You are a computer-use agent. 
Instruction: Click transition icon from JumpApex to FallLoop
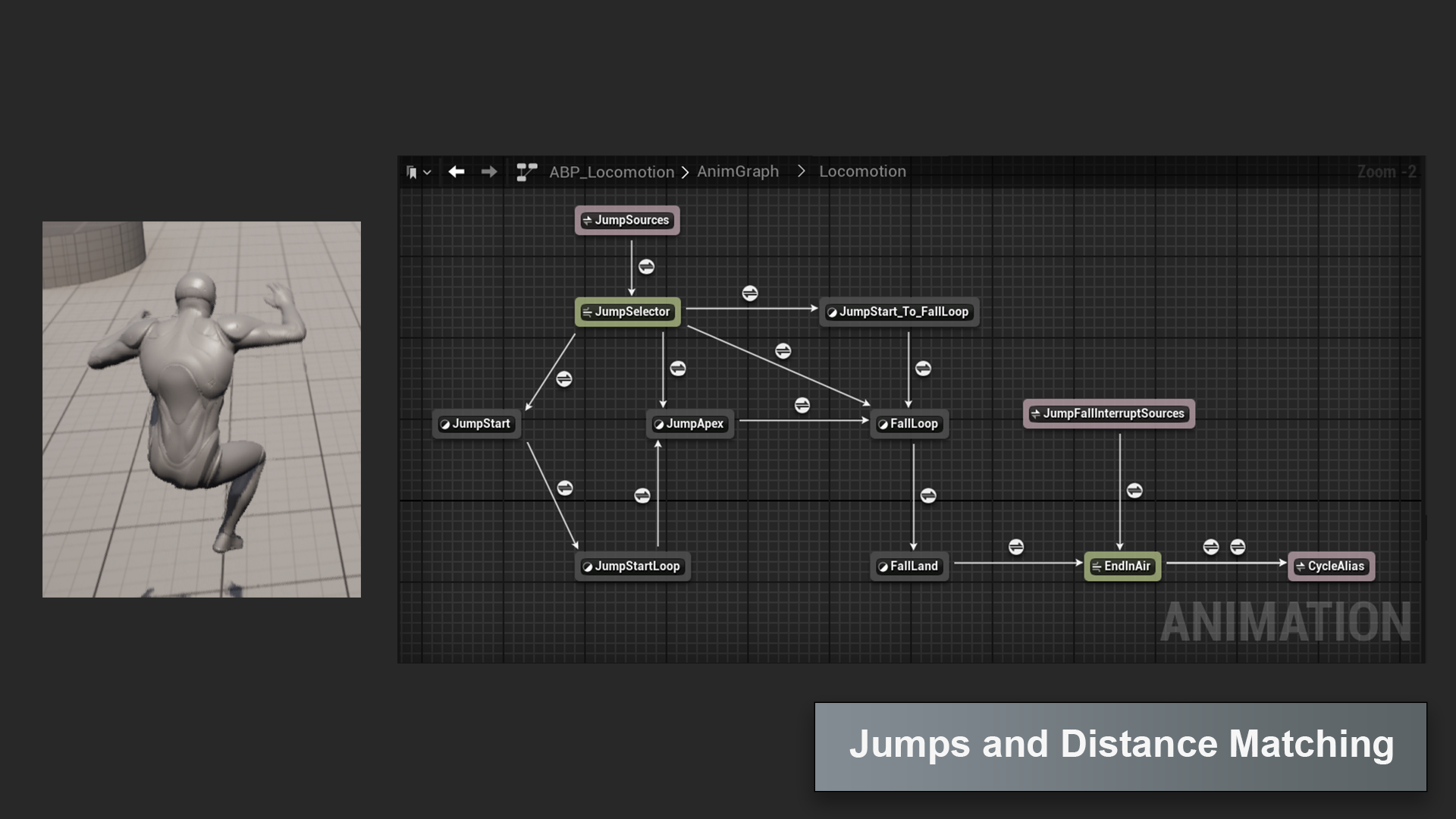pos(802,406)
